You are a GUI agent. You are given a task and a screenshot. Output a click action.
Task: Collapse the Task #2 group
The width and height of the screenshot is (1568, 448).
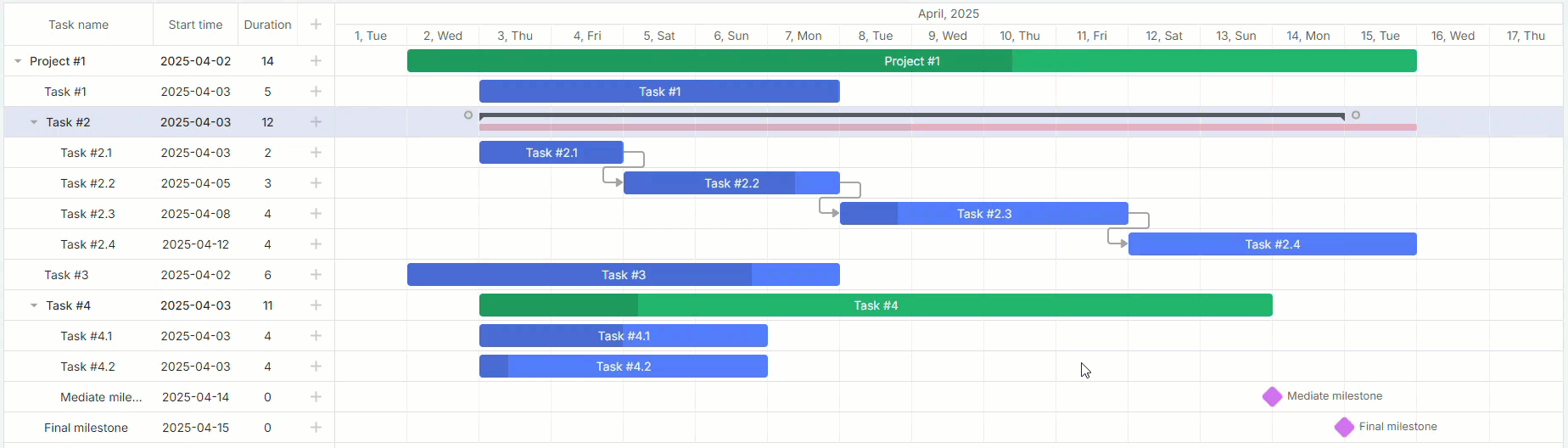click(34, 122)
